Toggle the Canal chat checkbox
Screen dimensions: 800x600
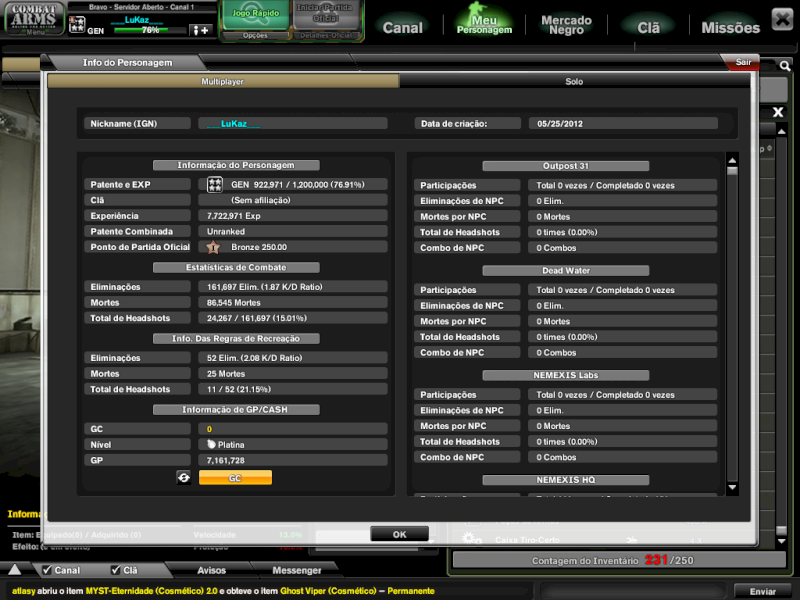click(x=45, y=570)
